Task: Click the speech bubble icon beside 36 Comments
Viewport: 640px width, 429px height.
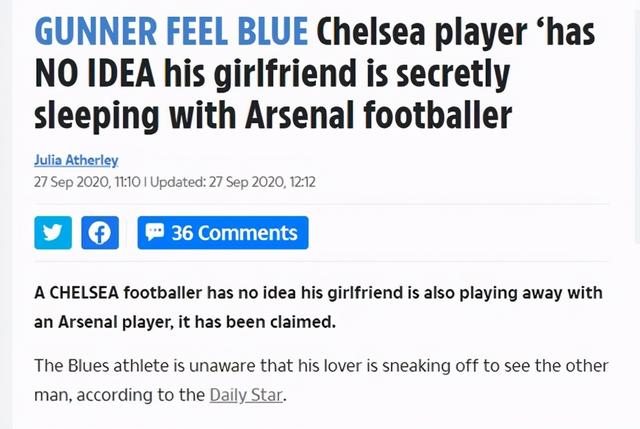Action: (155, 233)
